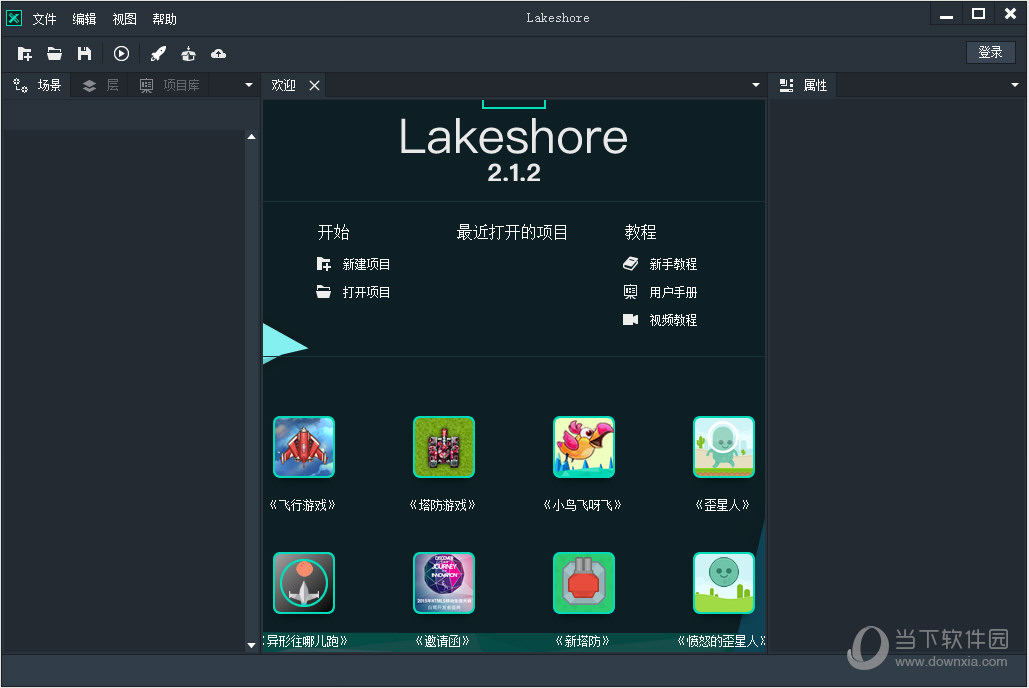Click the package export toolbar icon
This screenshot has width=1029, height=688.
click(x=188, y=54)
